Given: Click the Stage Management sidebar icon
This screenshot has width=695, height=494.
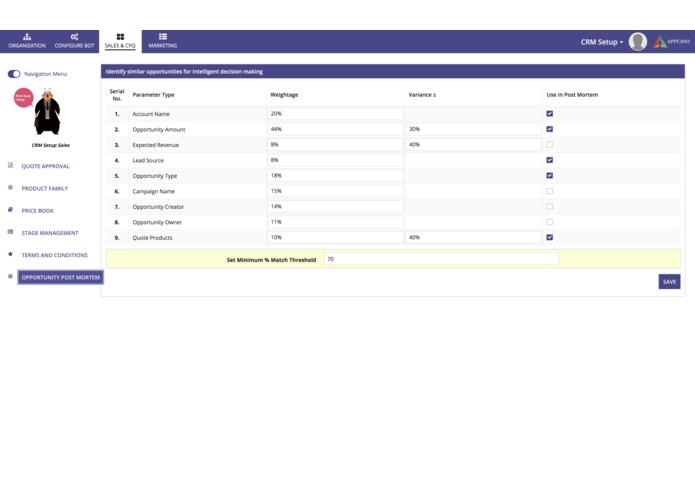Looking at the screenshot, I should [x=10, y=232].
